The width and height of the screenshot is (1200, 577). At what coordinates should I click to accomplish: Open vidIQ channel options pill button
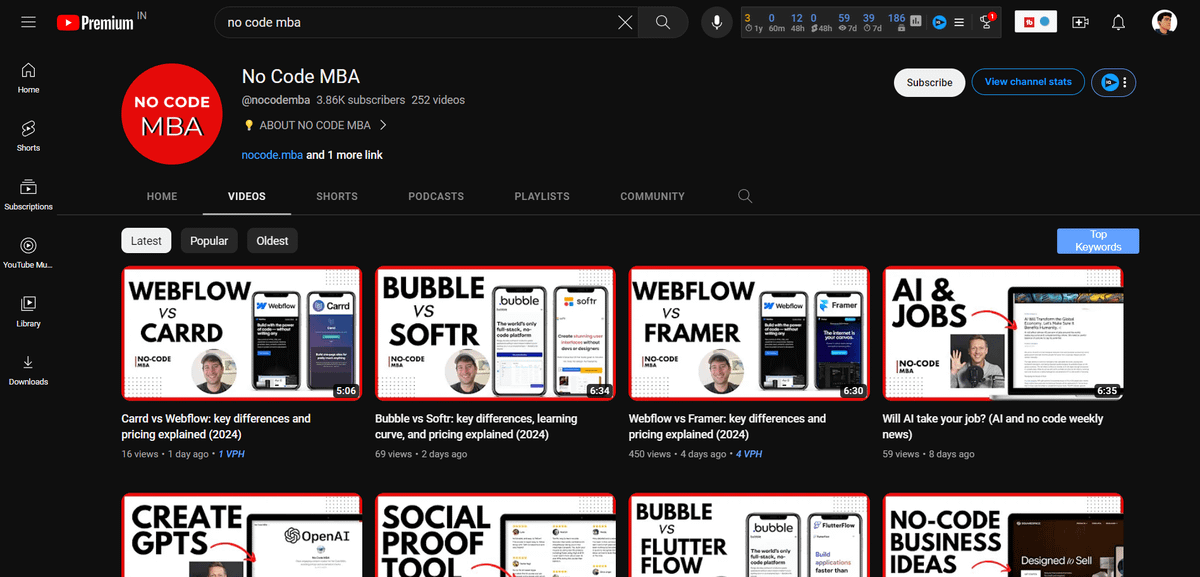click(x=1114, y=83)
